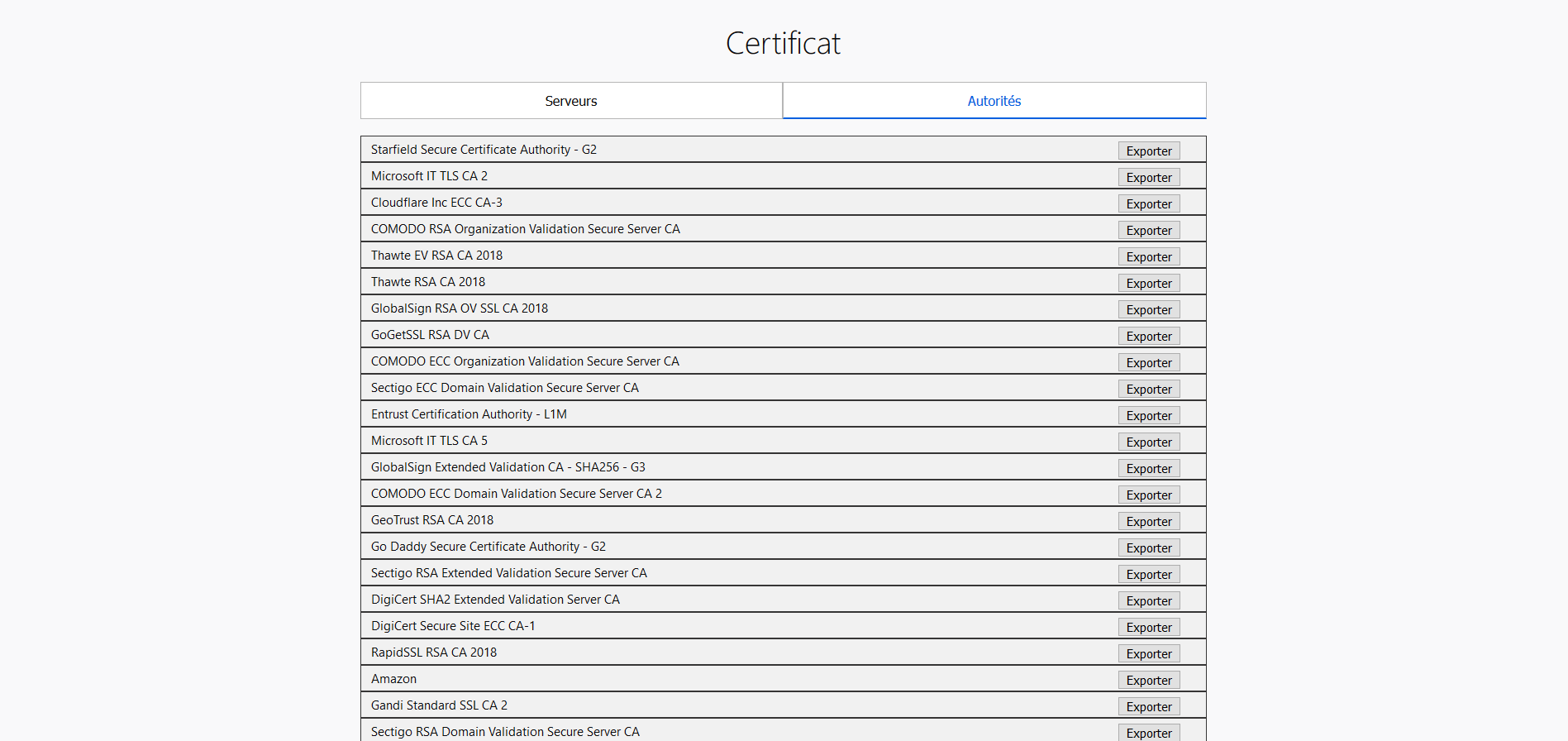Export Starfield Secure Certificate Authority - G2
This screenshot has height=741, width=1568.
point(1149,151)
